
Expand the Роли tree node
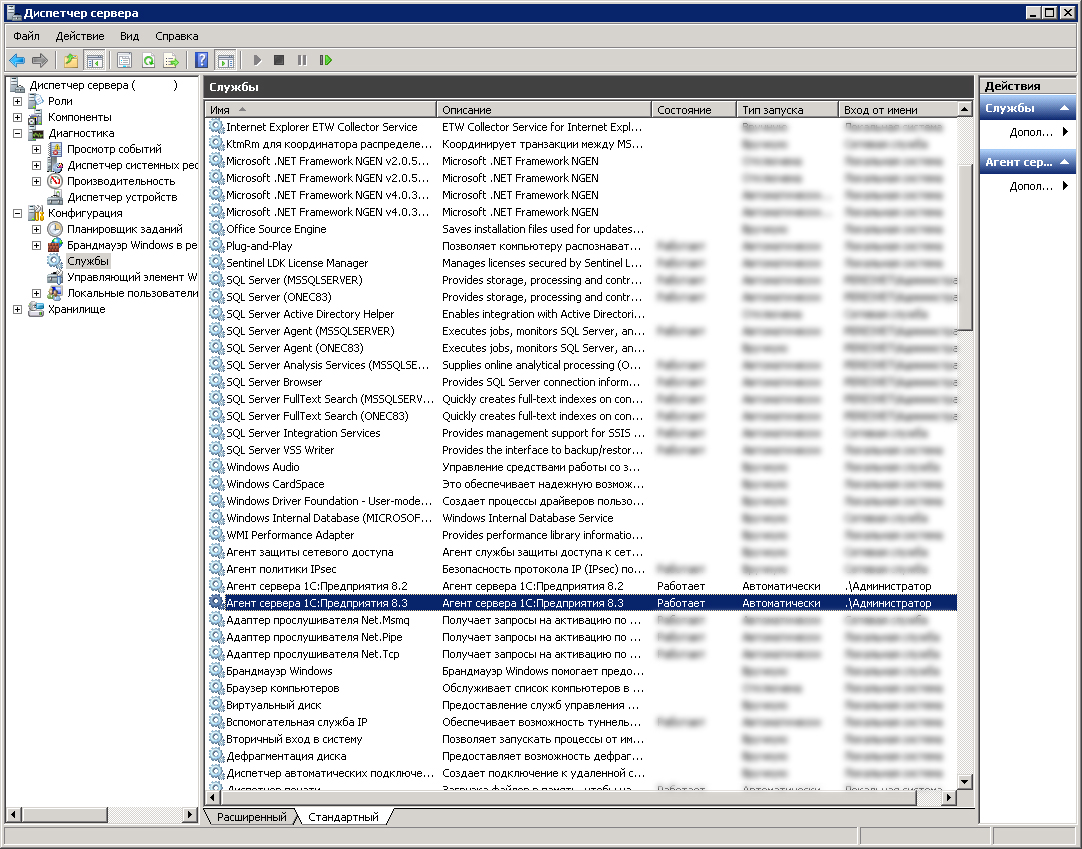pyautogui.click(x=17, y=101)
